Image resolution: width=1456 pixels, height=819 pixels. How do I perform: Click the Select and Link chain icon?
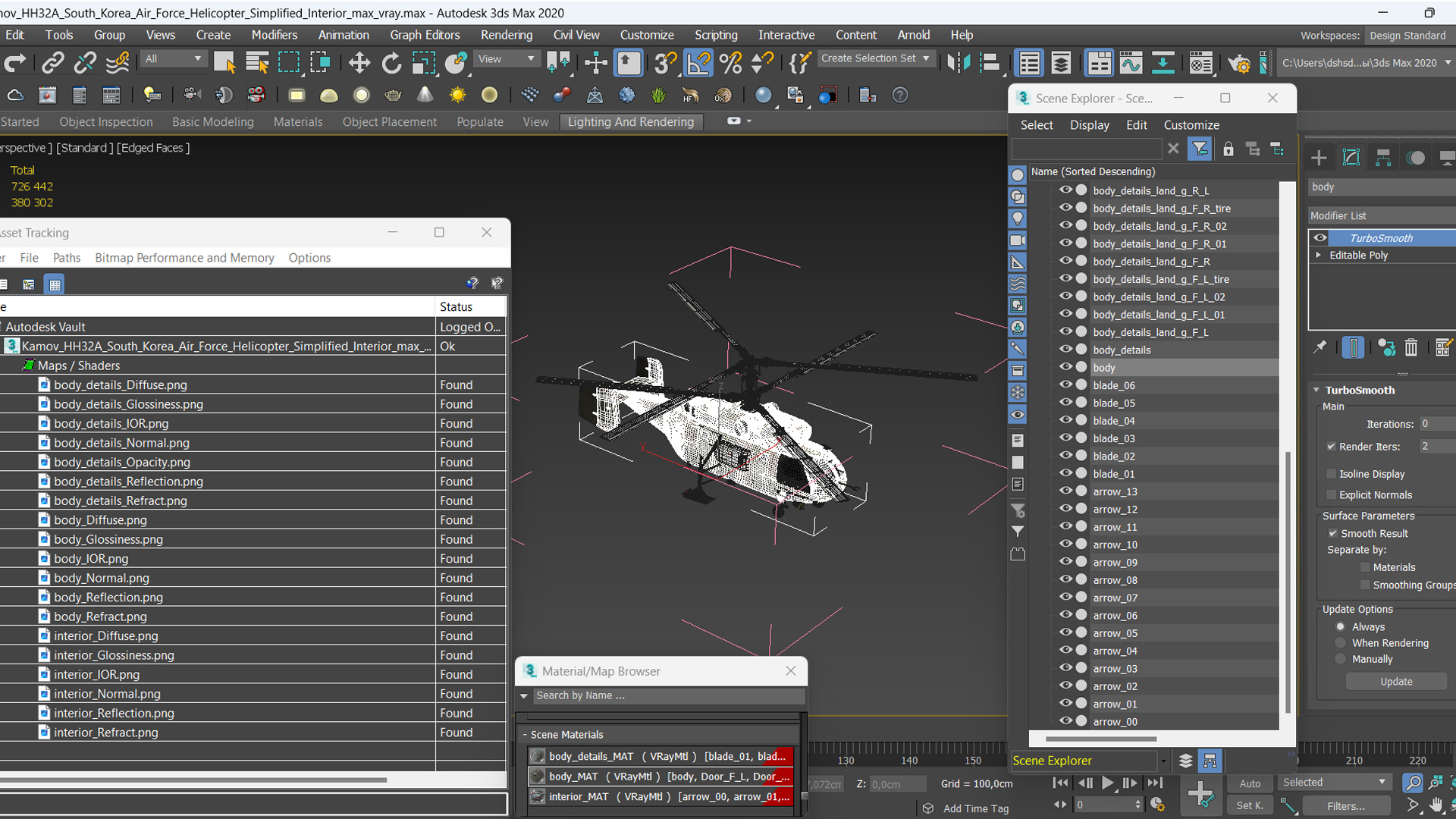click(x=52, y=63)
